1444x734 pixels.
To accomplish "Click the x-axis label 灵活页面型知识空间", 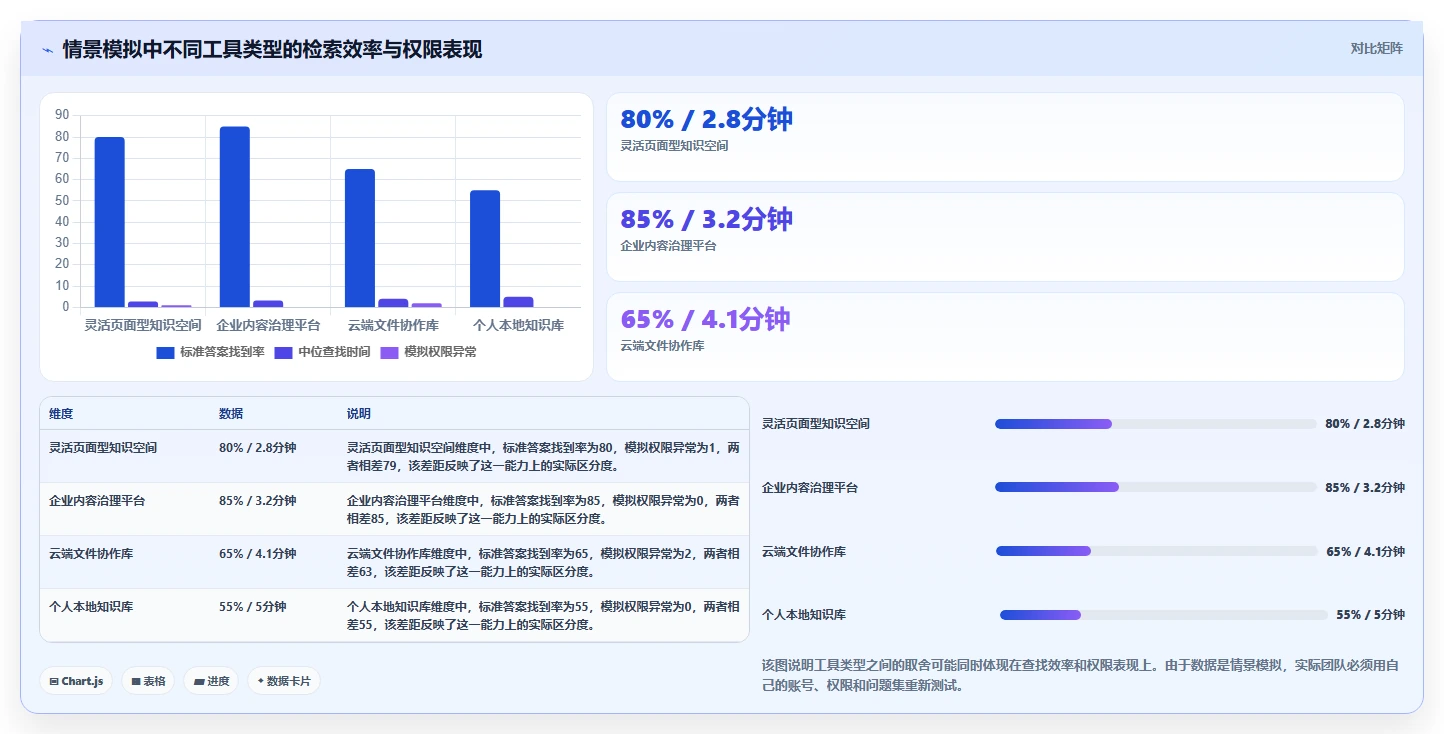I will 143,326.
